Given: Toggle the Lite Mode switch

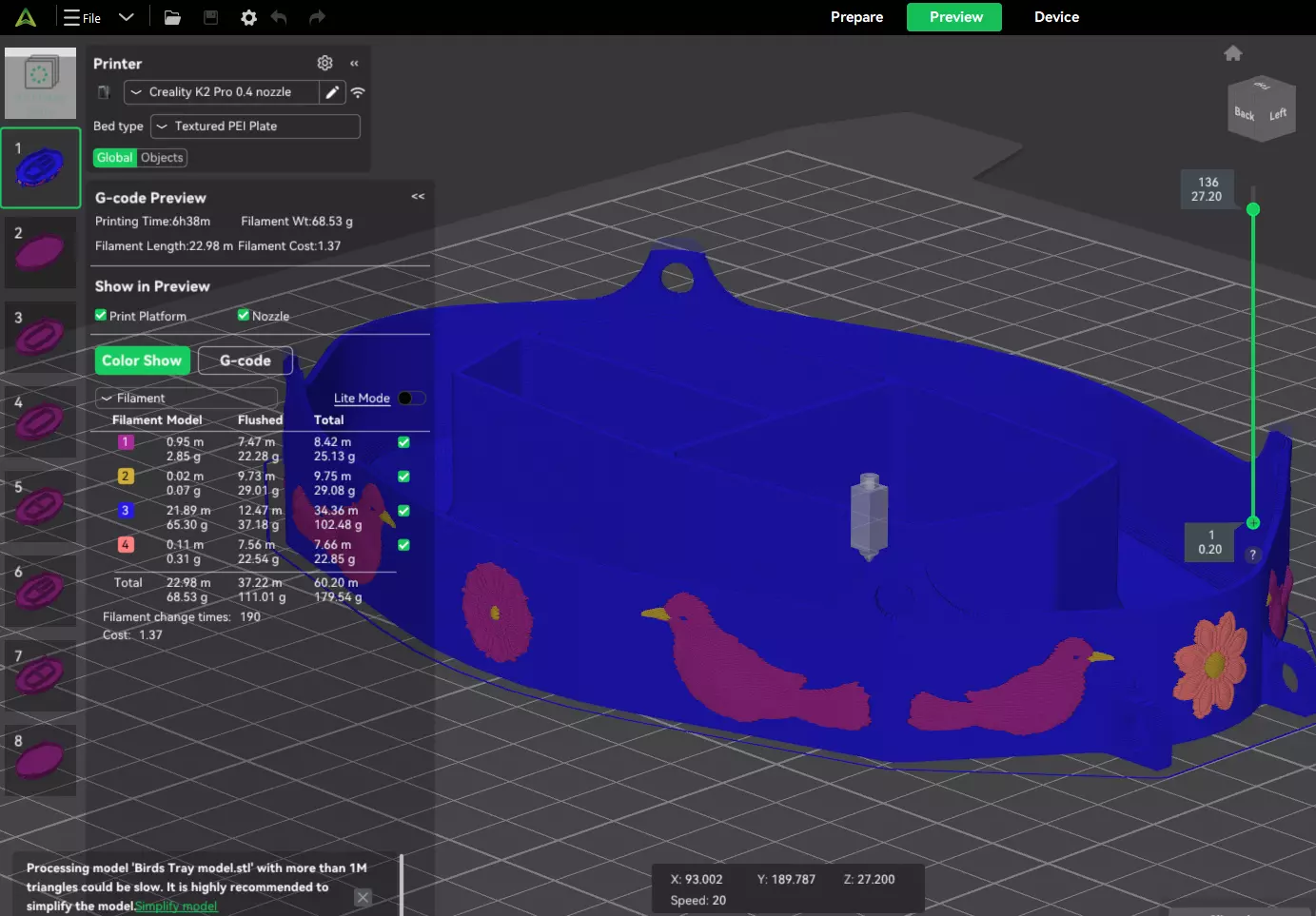Looking at the screenshot, I should click(x=411, y=398).
